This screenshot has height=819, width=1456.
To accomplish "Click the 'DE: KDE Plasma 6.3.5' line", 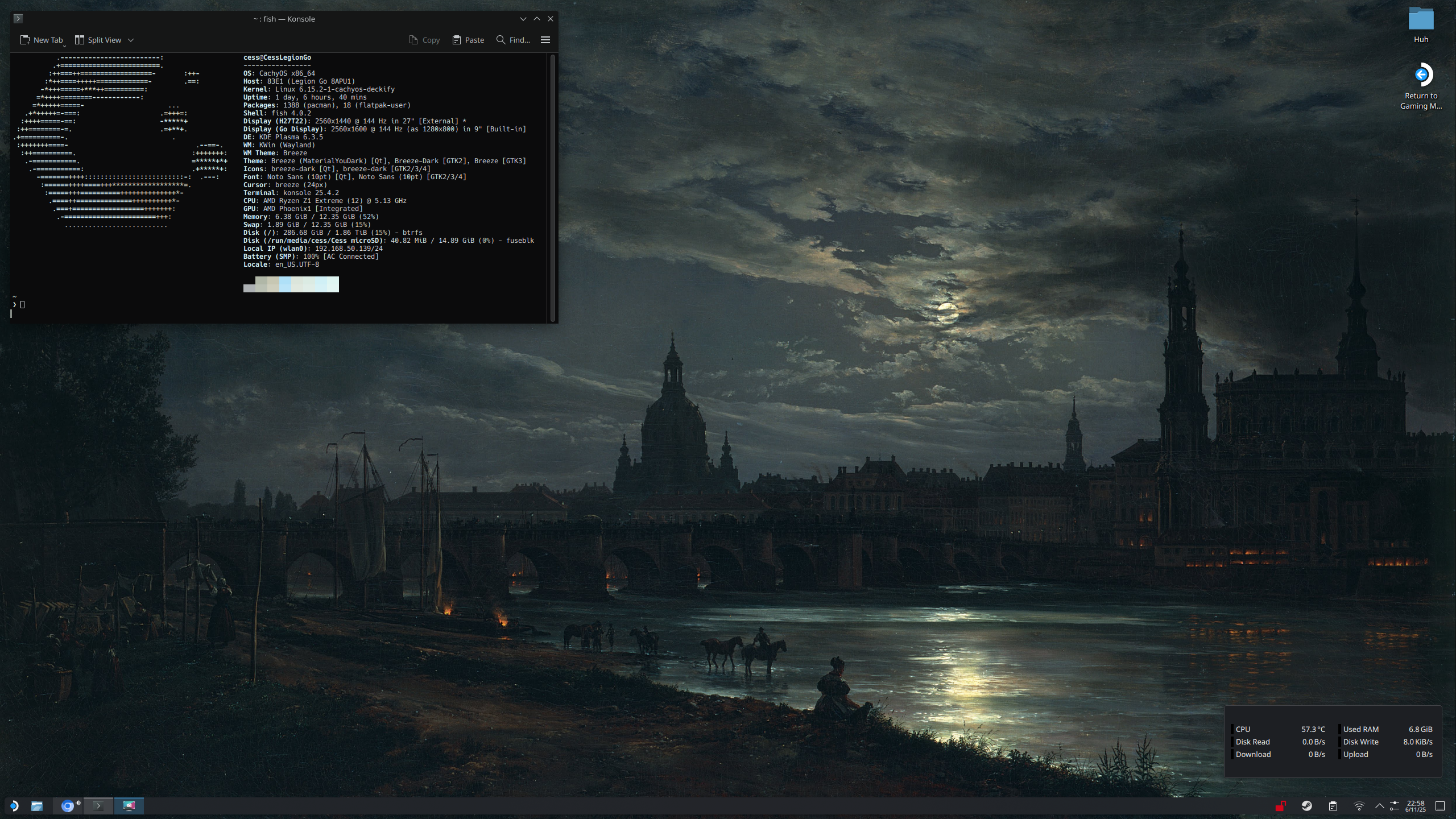I will point(283,137).
